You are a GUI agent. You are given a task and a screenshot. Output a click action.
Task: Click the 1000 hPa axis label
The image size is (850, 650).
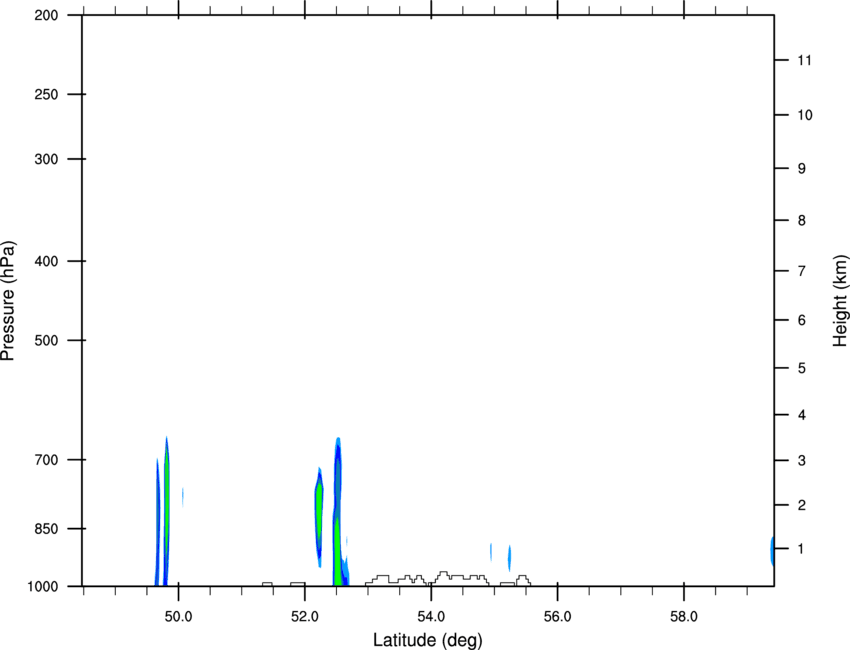pos(42,587)
